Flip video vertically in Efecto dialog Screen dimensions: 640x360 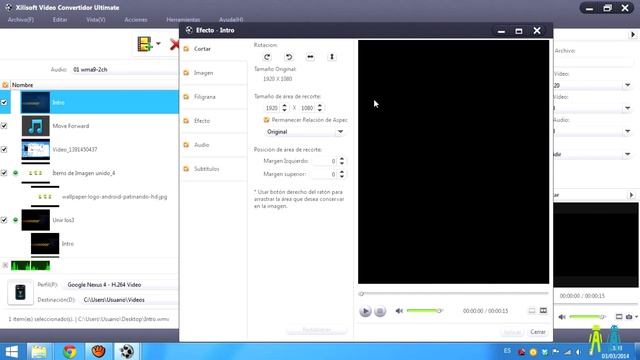coord(332,57)
